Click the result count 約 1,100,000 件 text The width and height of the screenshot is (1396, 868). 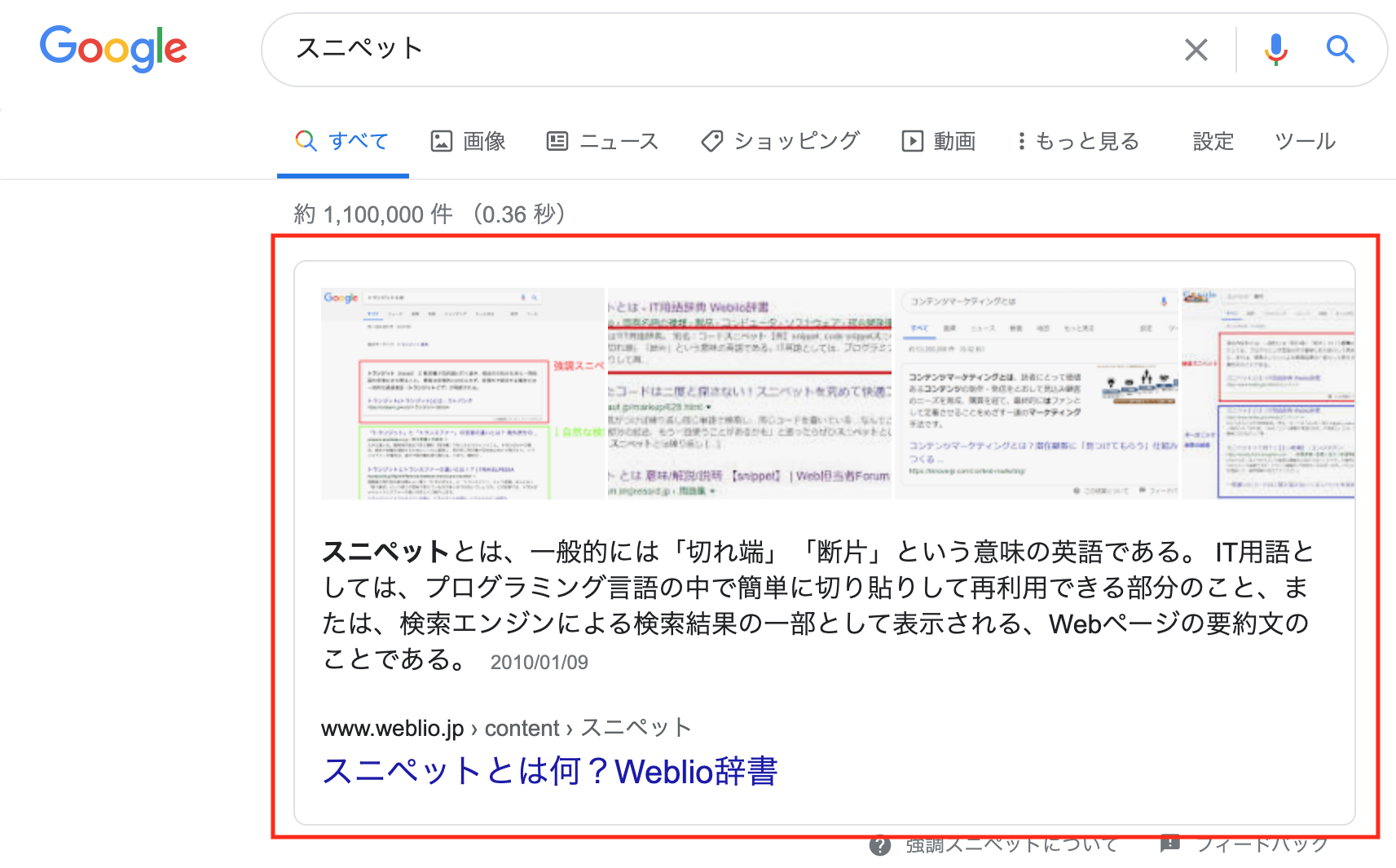coord(373,214)
